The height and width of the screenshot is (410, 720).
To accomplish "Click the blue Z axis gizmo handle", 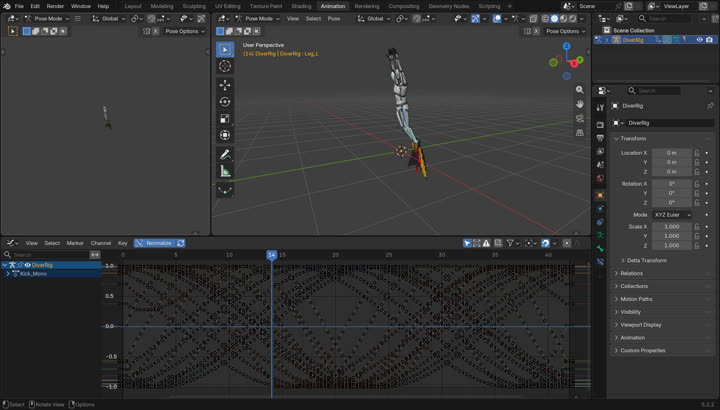I will click(x=567, y=46).
